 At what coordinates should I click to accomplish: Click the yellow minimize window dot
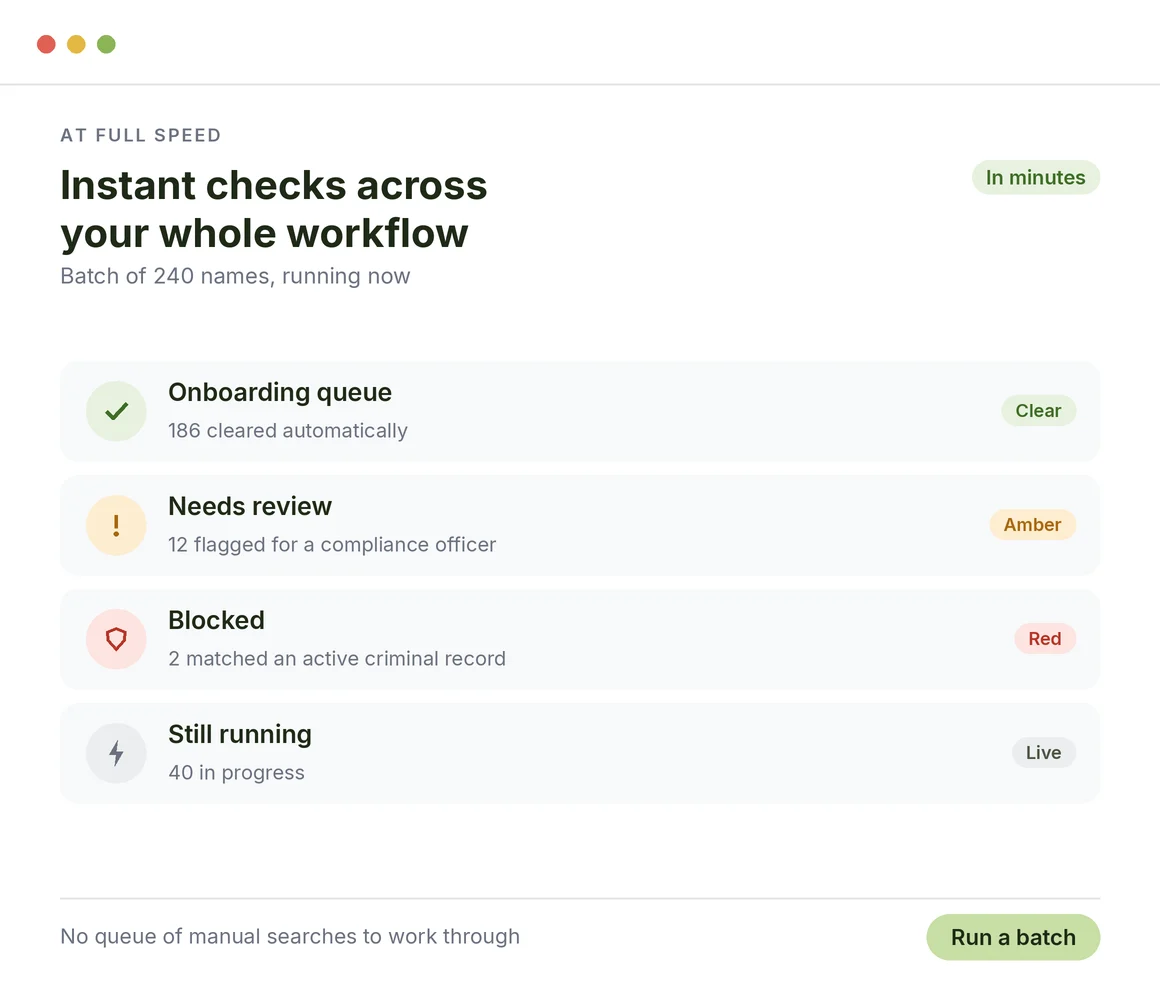pos(76,44)
